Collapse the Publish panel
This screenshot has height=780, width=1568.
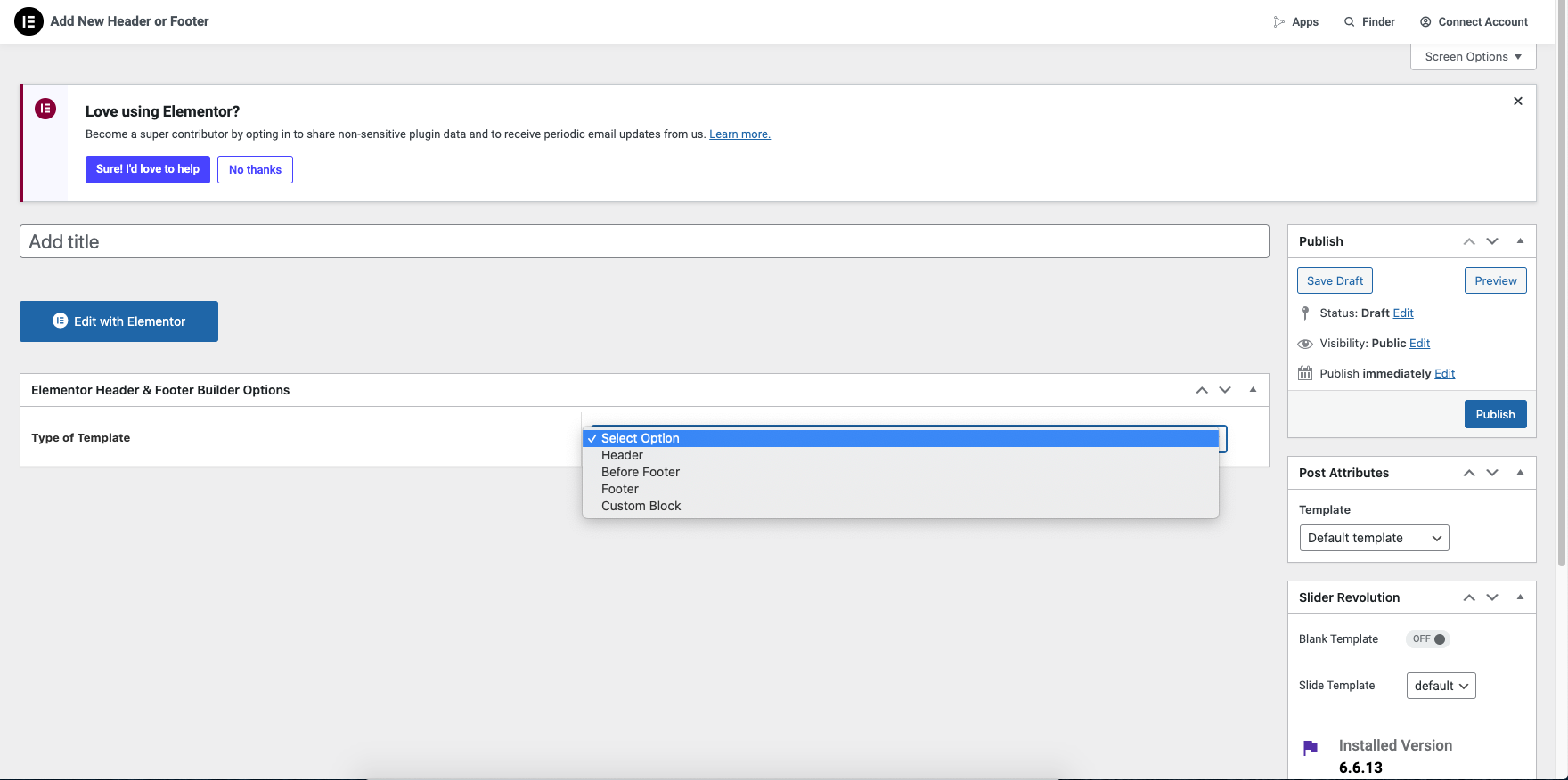pos(1520,241)
